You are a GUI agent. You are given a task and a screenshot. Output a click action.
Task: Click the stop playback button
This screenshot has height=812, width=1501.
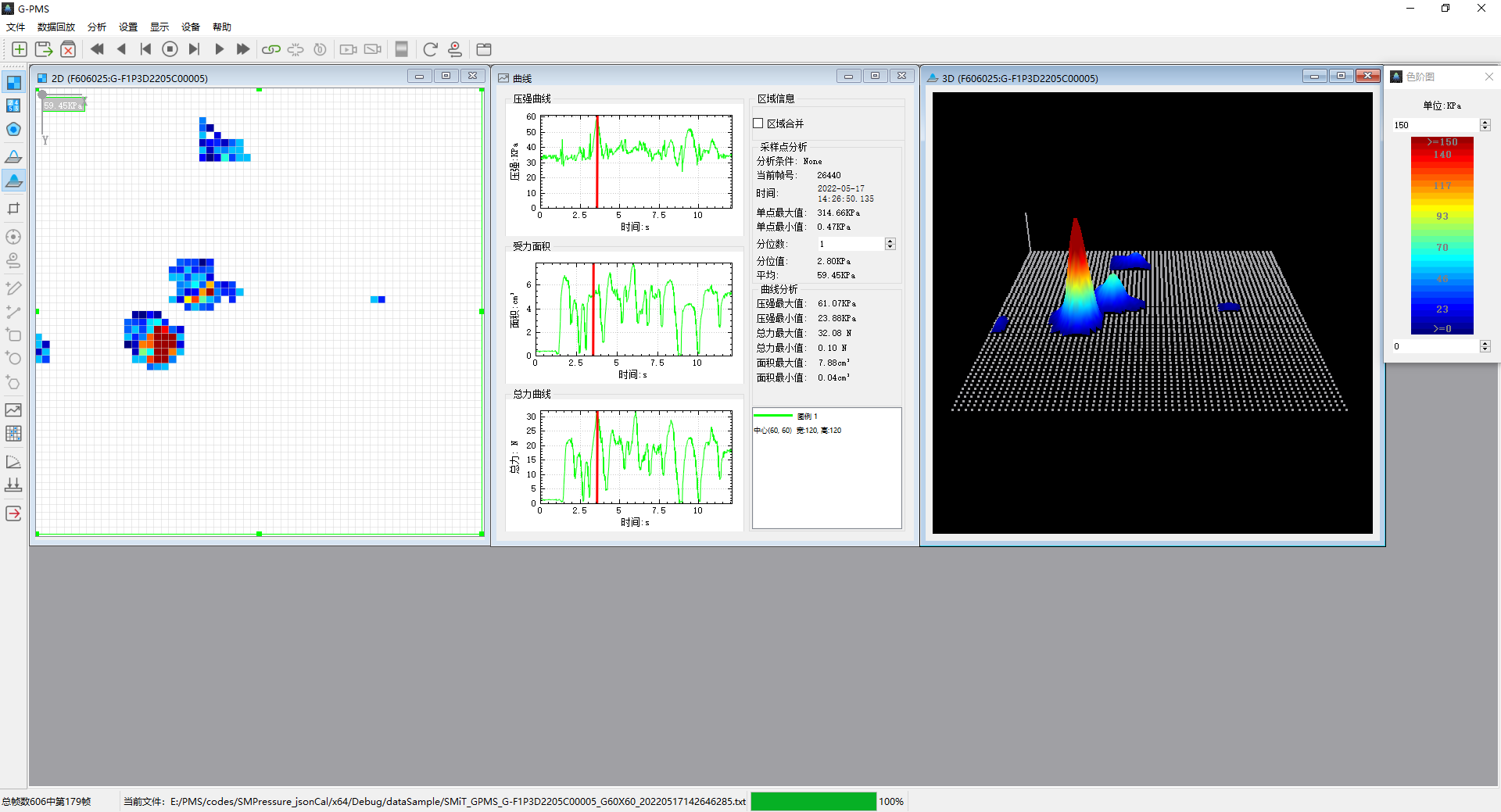(170, 49)
